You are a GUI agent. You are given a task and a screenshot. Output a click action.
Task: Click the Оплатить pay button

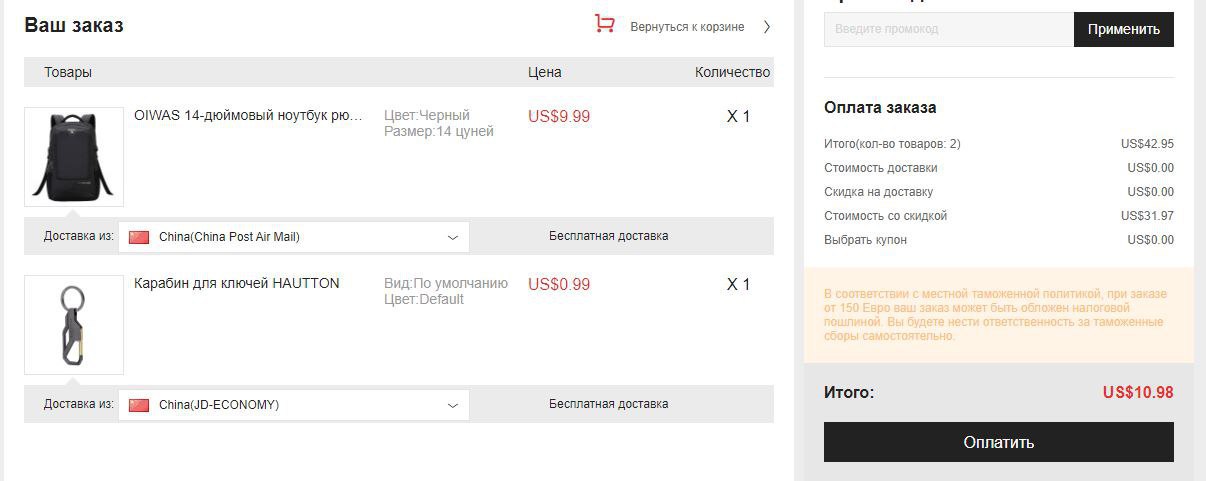click(x=999, y=442)
